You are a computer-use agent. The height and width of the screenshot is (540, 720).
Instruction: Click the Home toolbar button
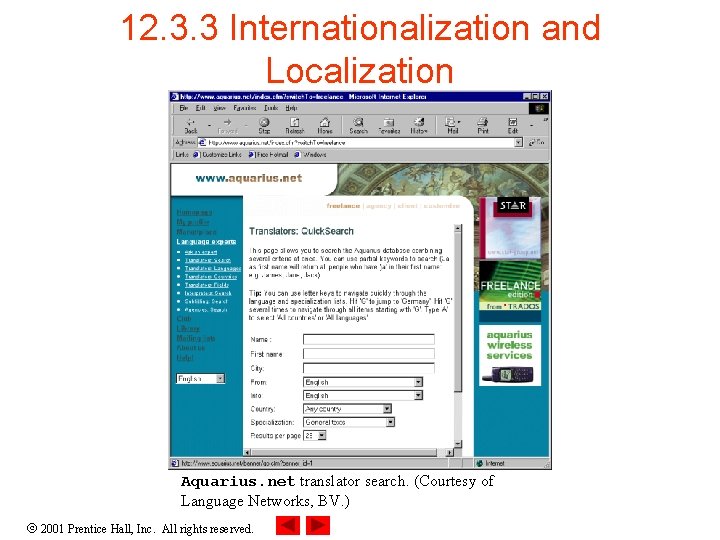coord(325,125)
